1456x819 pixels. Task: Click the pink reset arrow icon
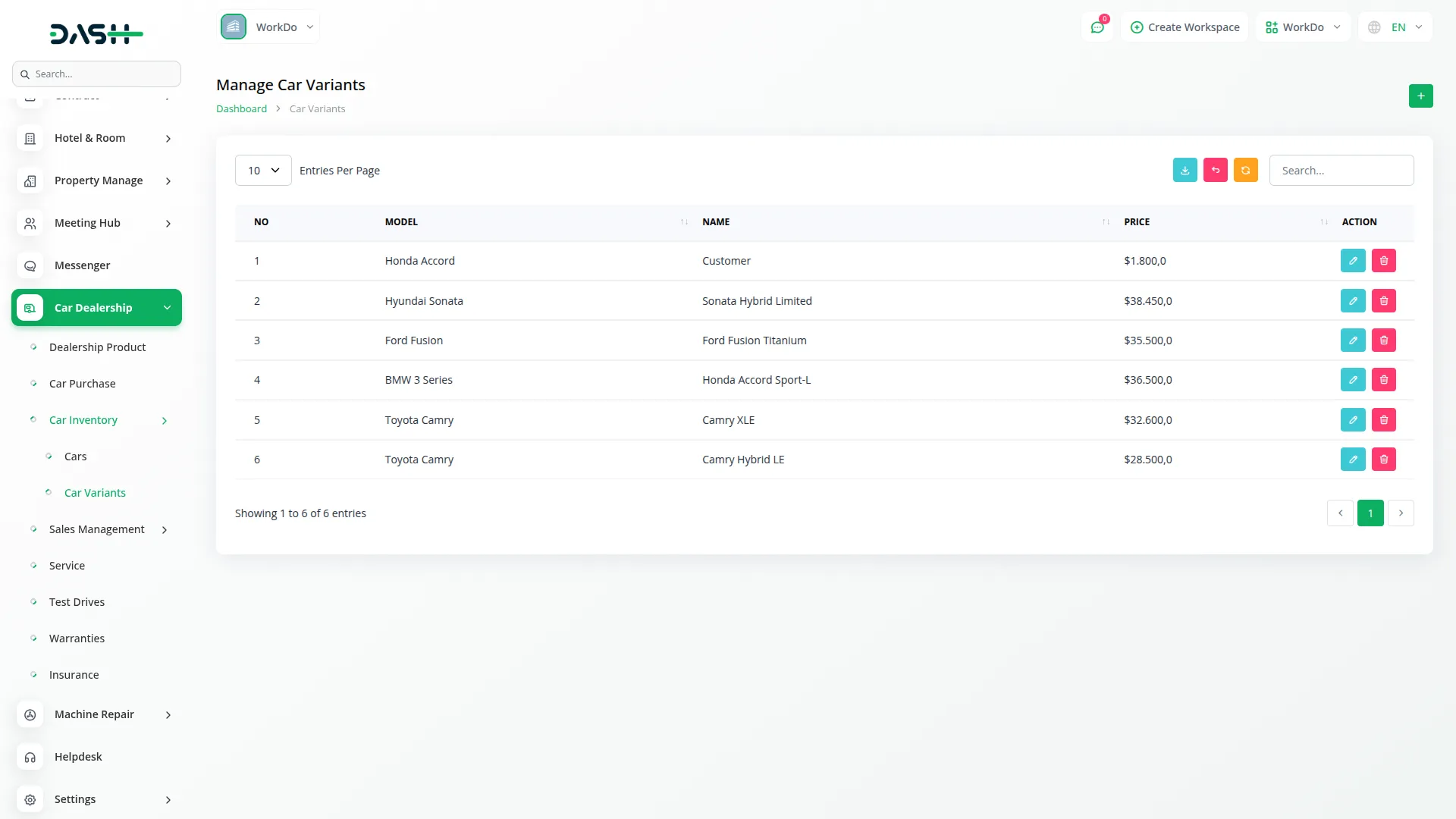(x=1215, y=170)
